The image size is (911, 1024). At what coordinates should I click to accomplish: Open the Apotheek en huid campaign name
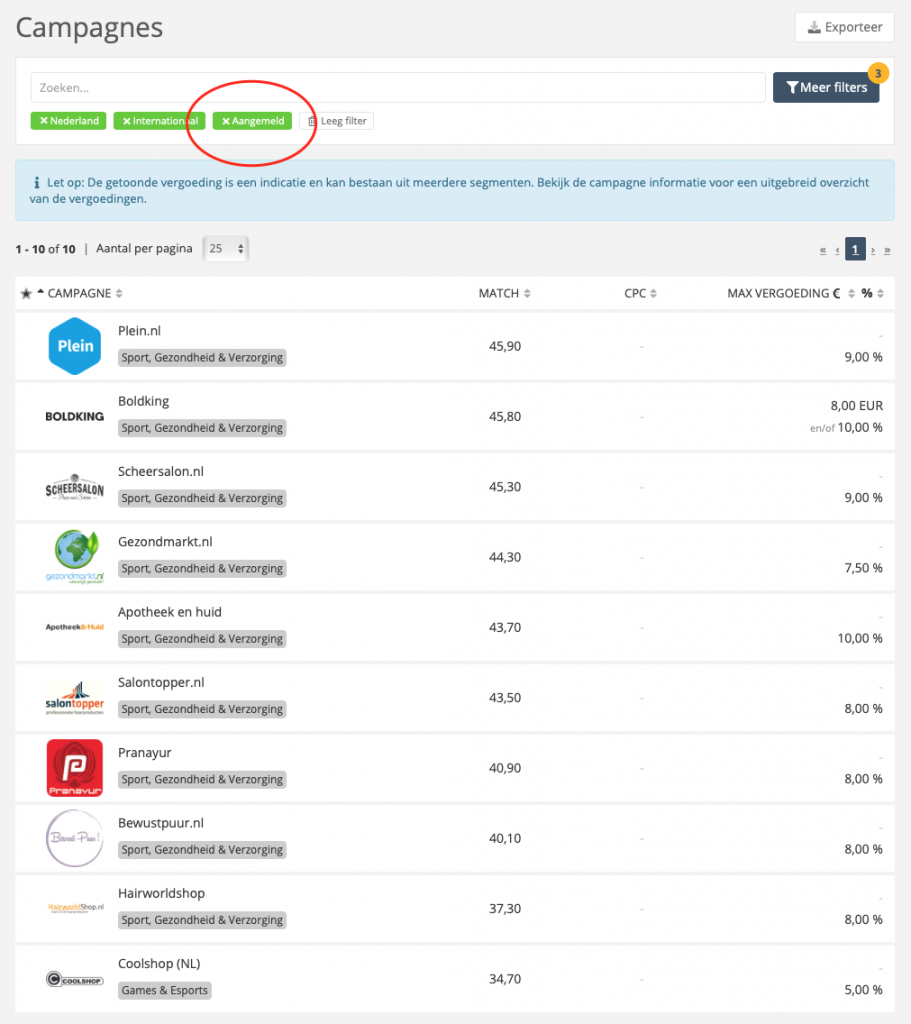click(170, 613)
